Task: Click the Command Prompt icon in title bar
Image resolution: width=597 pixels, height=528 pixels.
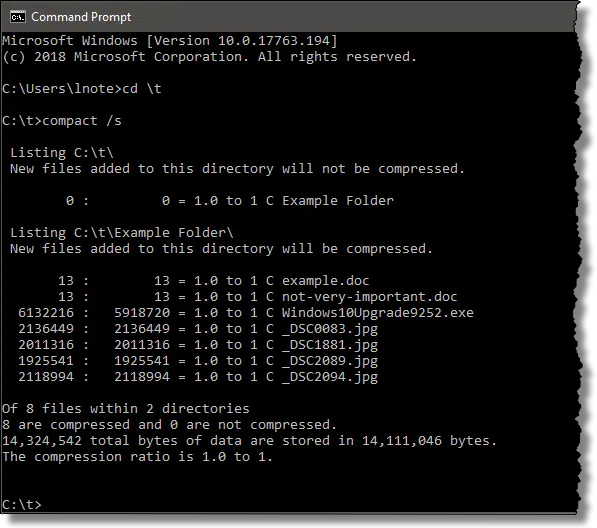Action: tap(18, 17)
